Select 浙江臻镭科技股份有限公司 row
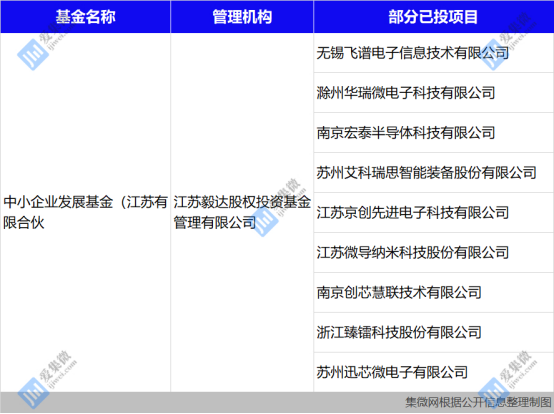 (x=434, y=332)
